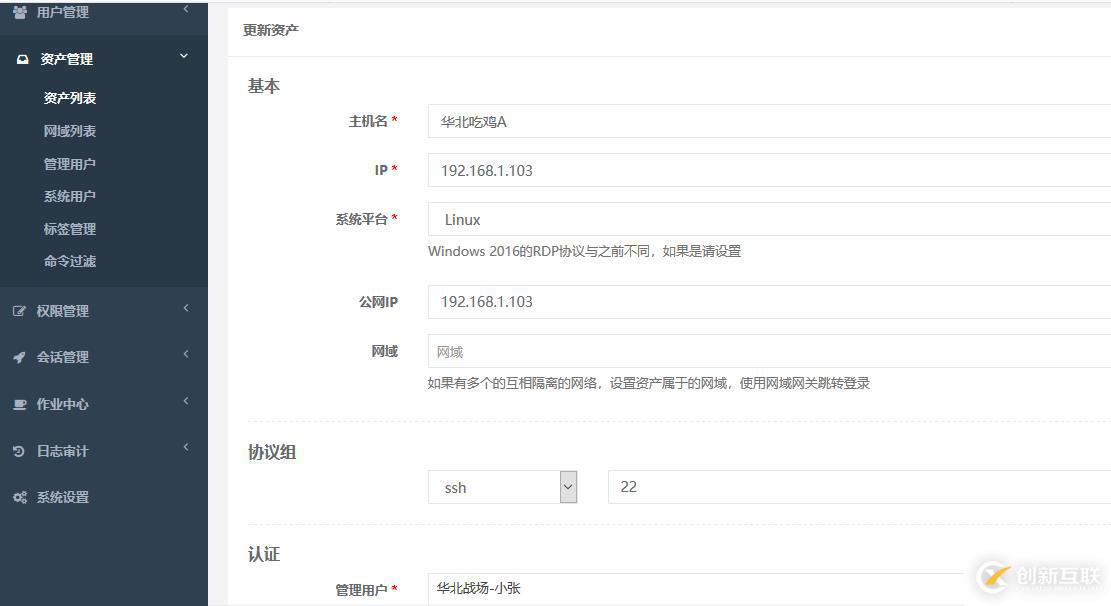Screen dimensions: 1111x606
Task: Collapse the 资产管理 section
Action: [183, 57]
